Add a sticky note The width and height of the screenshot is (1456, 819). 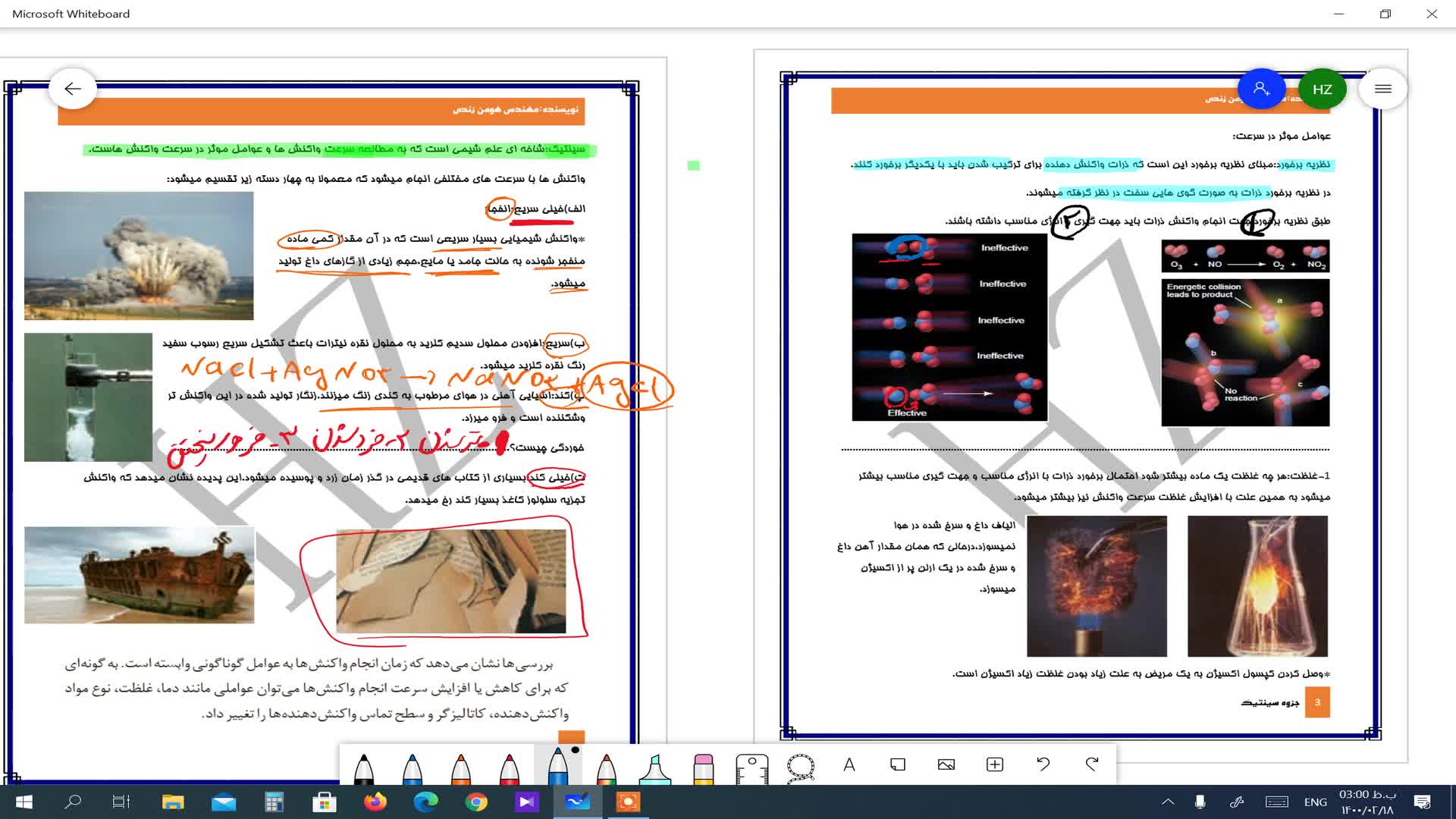pyautogui.click(x=898, y=764)
